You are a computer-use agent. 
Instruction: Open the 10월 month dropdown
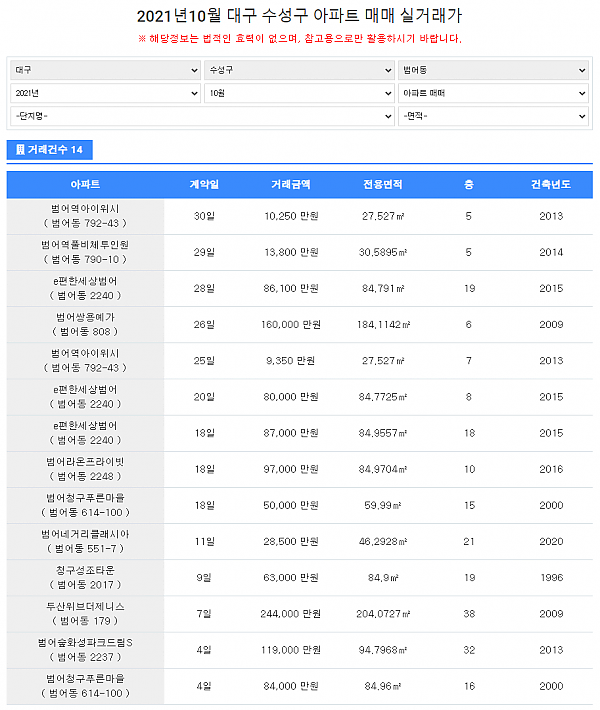[299, 93]
